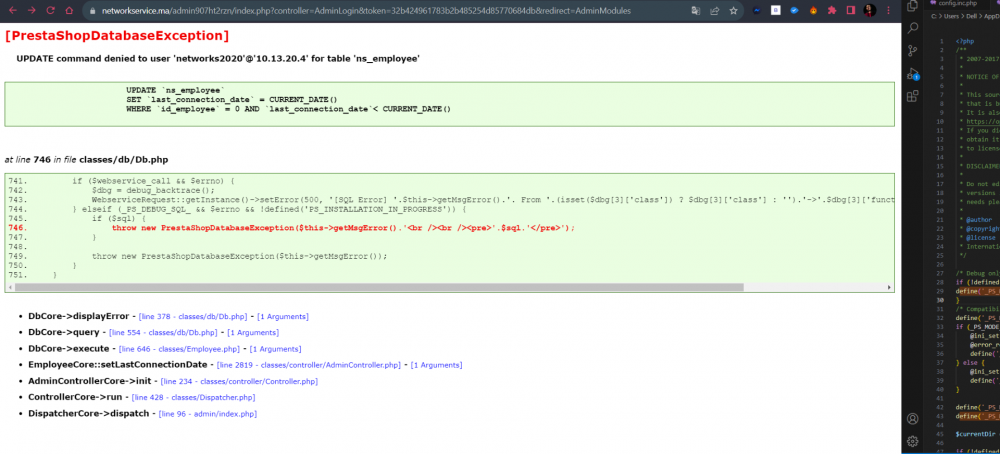Click the https:// link on VS Code line 10
The width and height of the screenshot is (1000, 454).
[981, 121]
